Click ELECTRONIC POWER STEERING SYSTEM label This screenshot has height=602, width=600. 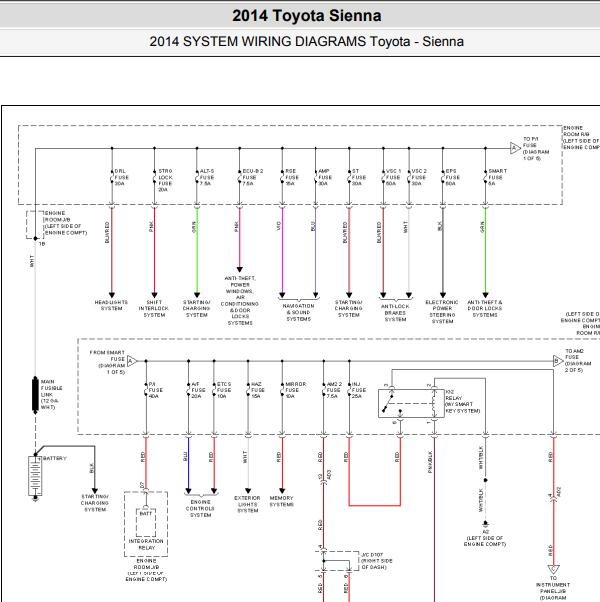(x=442, y=312)
